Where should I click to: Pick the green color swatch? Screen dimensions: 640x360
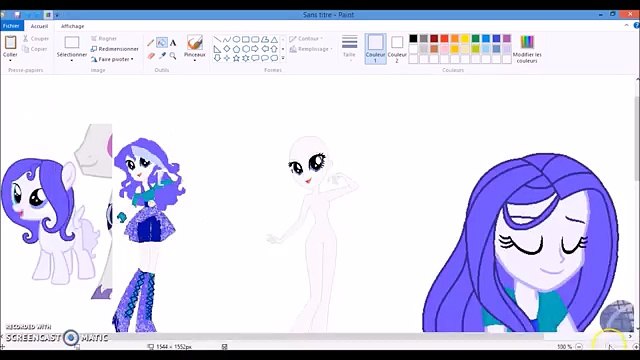[x=476, y=38]
